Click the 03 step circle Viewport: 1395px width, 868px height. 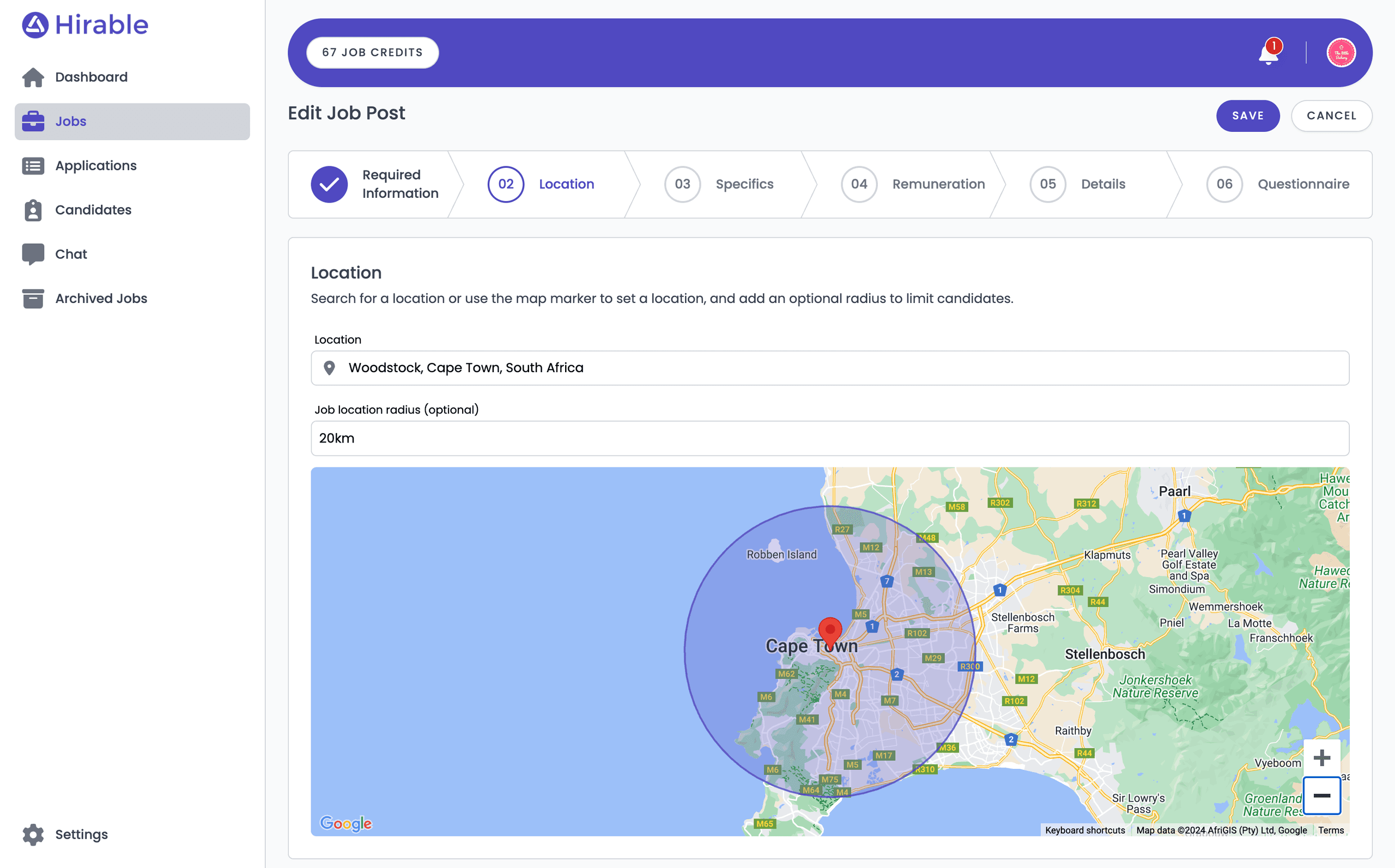tap(683, 184)
